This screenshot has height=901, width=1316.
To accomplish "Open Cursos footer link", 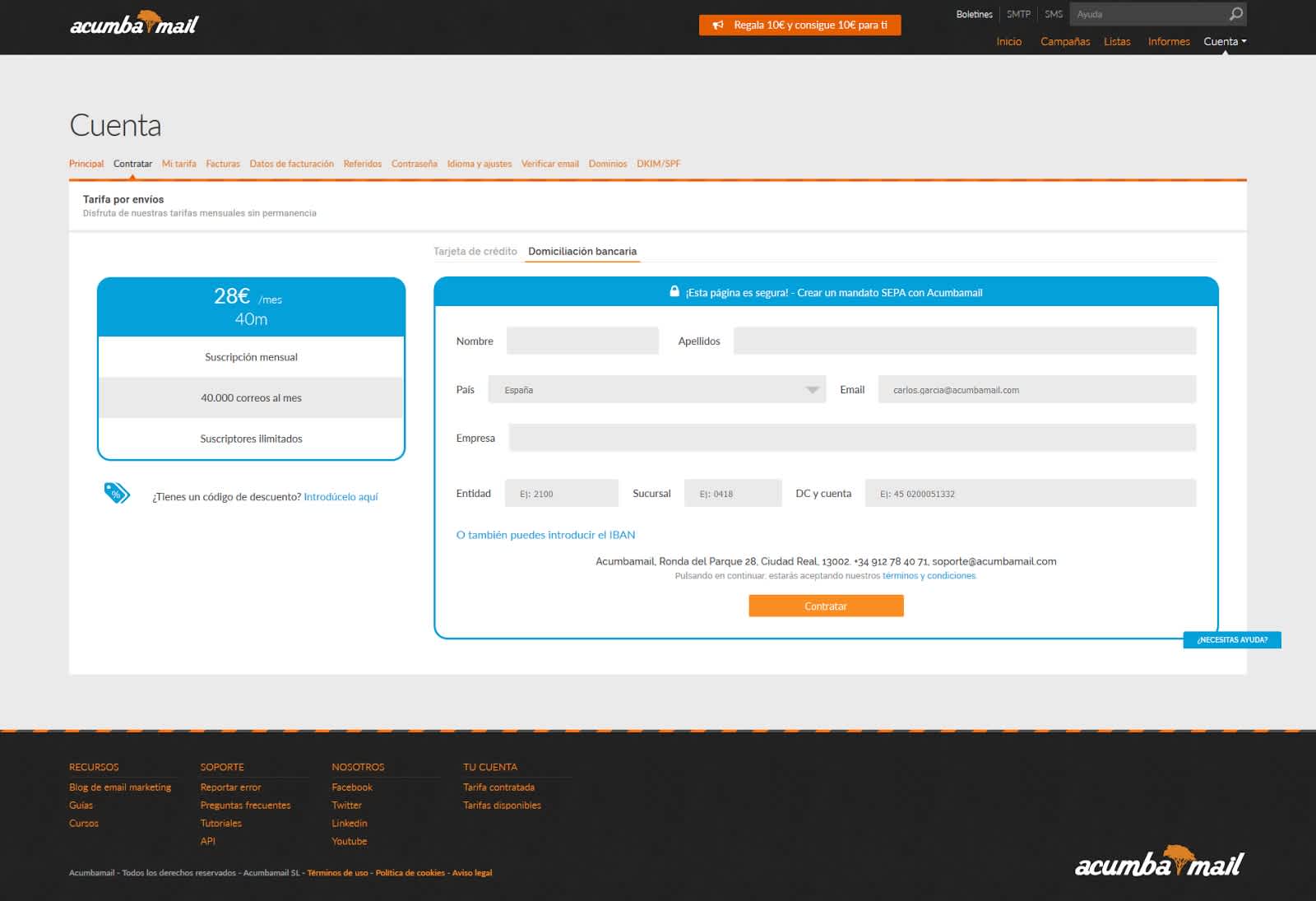I will click(x=84, y=824).
